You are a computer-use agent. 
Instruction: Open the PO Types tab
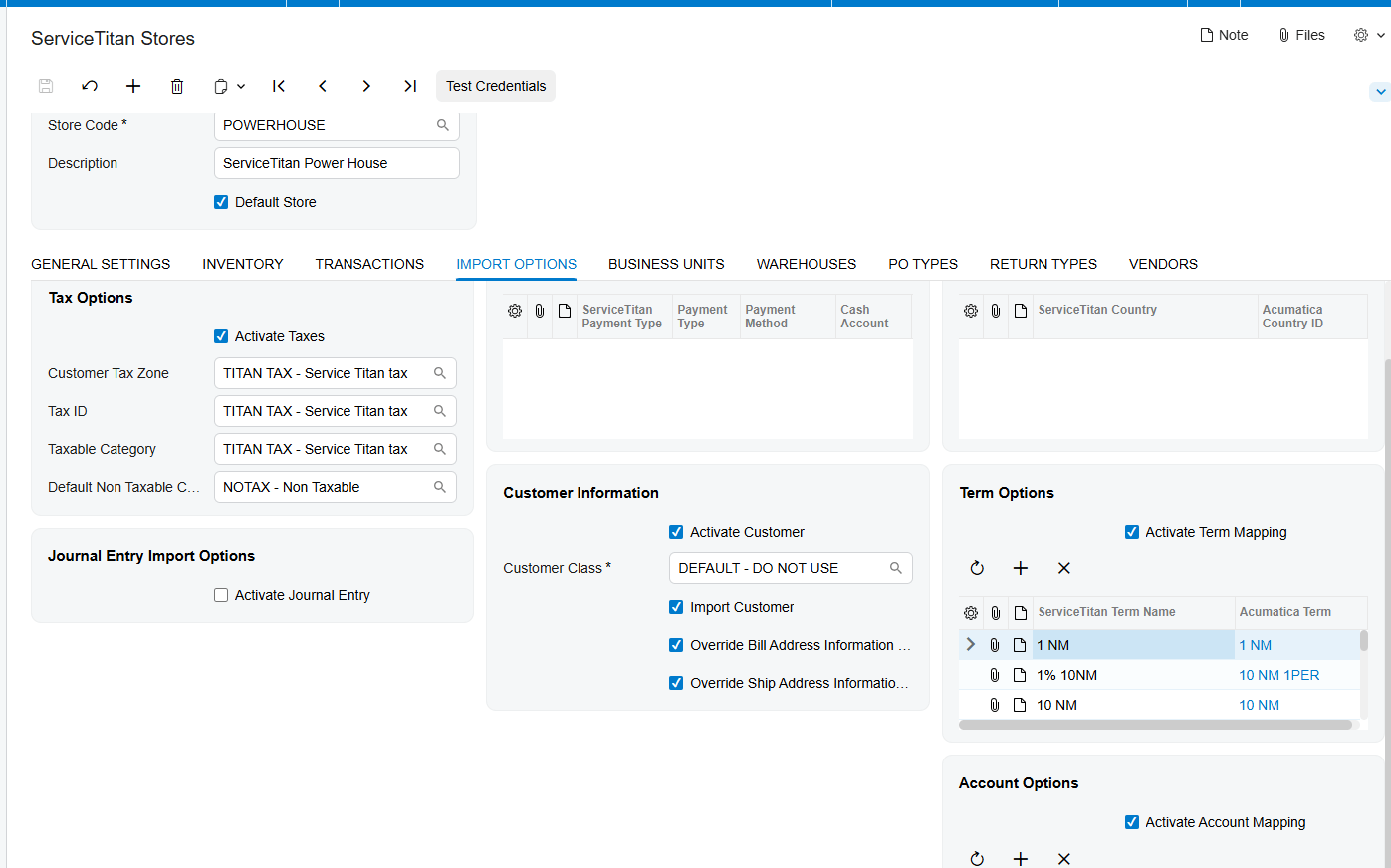point(923,264)
